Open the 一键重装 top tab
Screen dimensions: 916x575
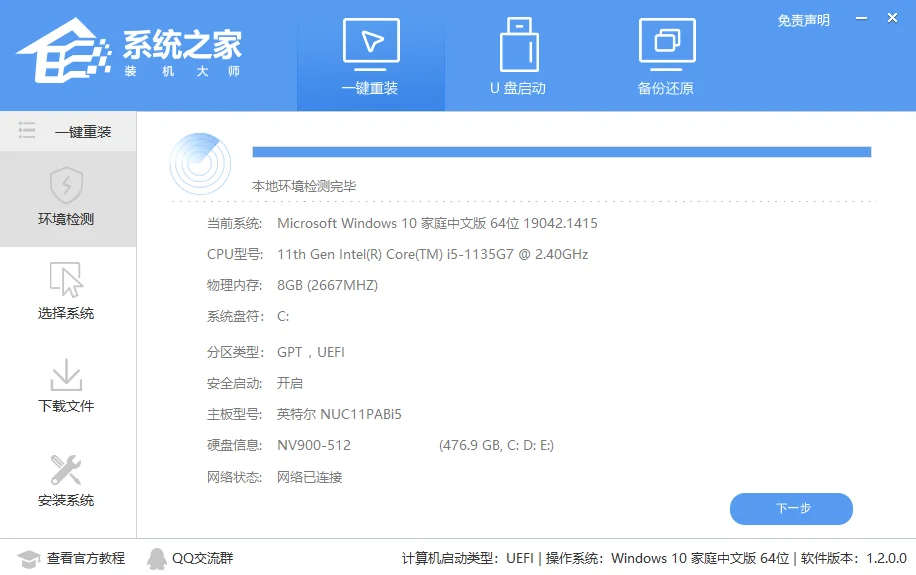pos(370,56)
